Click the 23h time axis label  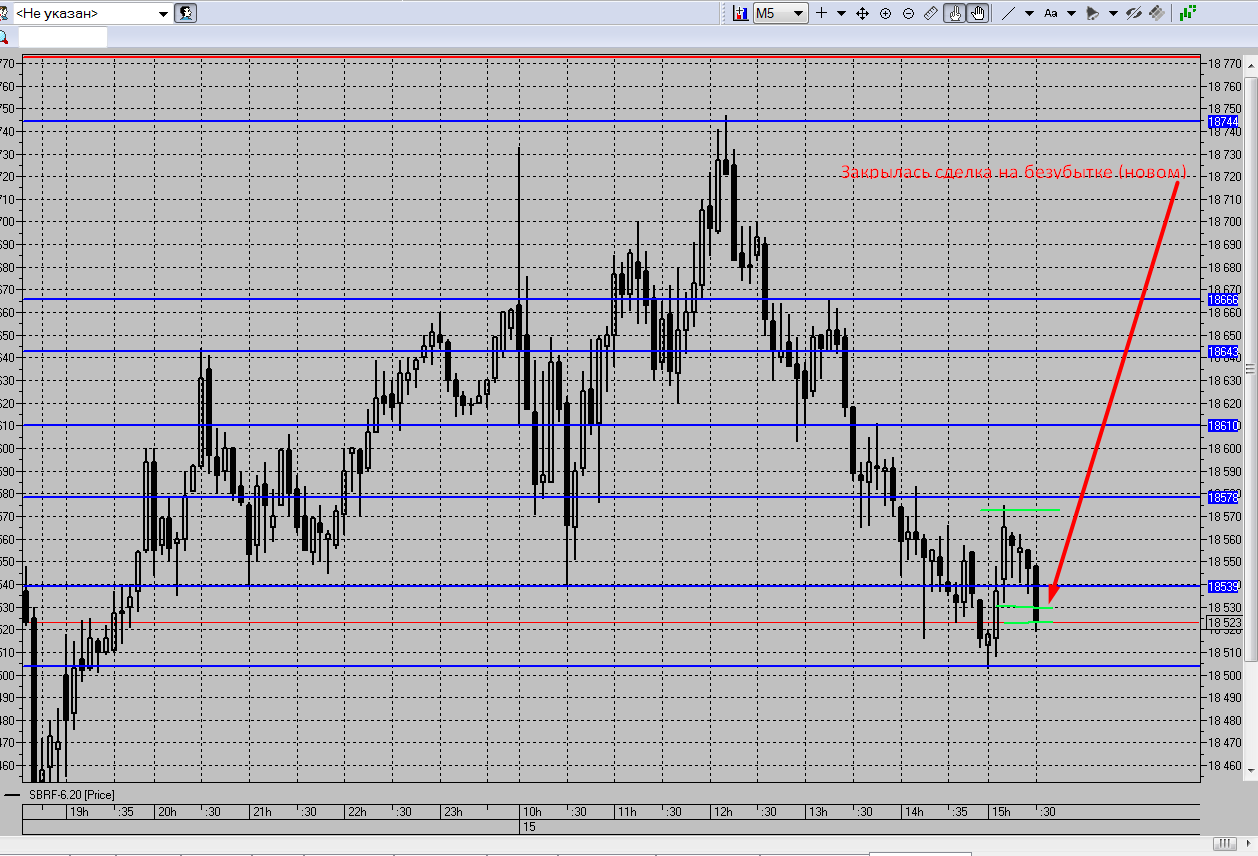tap(453, 811)
